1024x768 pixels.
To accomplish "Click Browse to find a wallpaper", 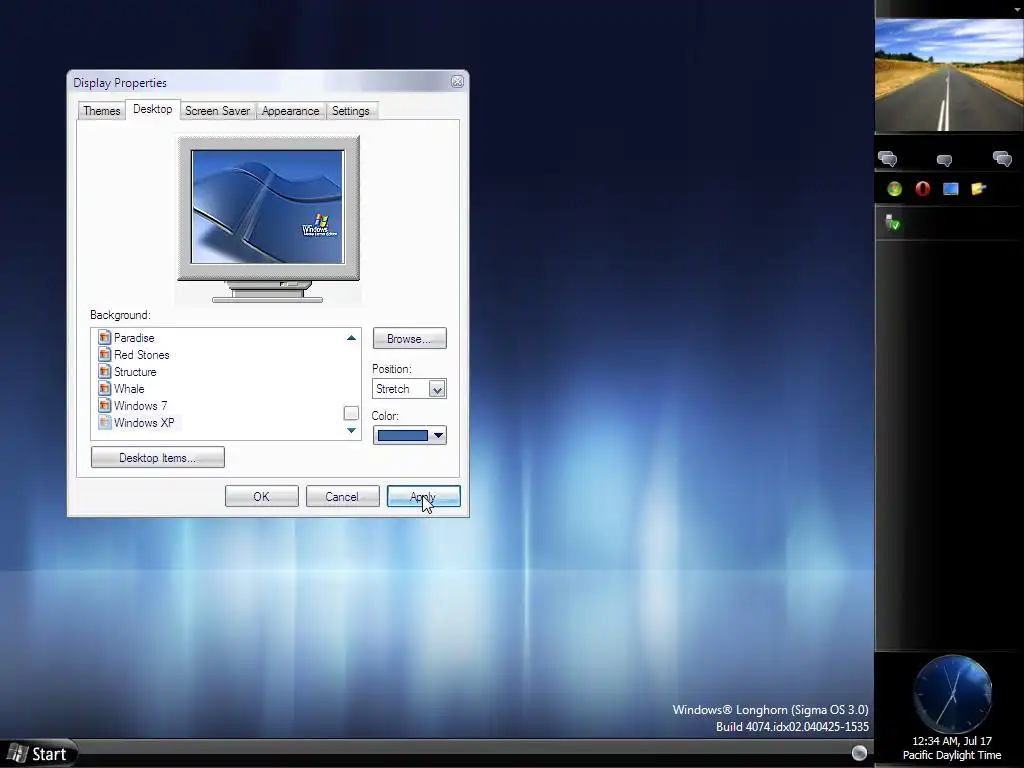I will click(409, 338).
